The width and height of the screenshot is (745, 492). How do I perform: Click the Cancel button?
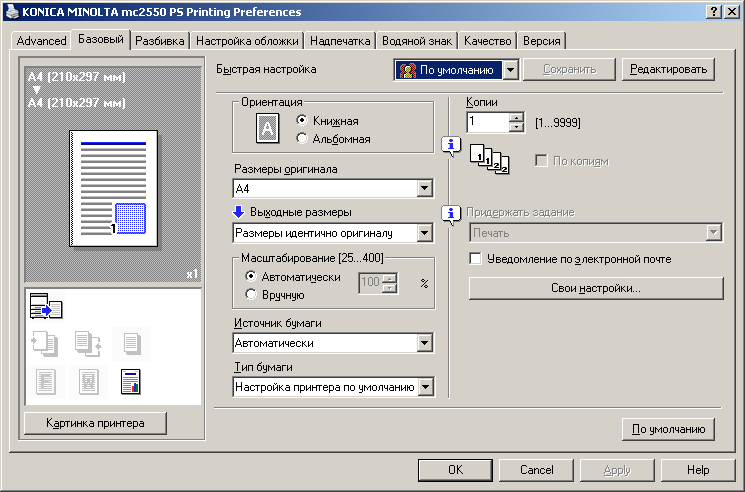coord(536,470)
